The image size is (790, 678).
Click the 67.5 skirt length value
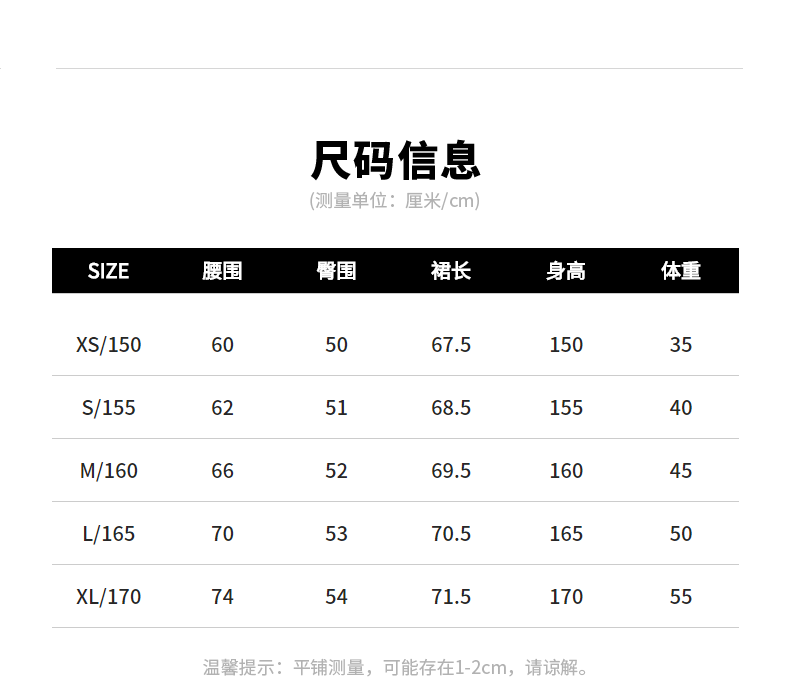coord(451,345)
